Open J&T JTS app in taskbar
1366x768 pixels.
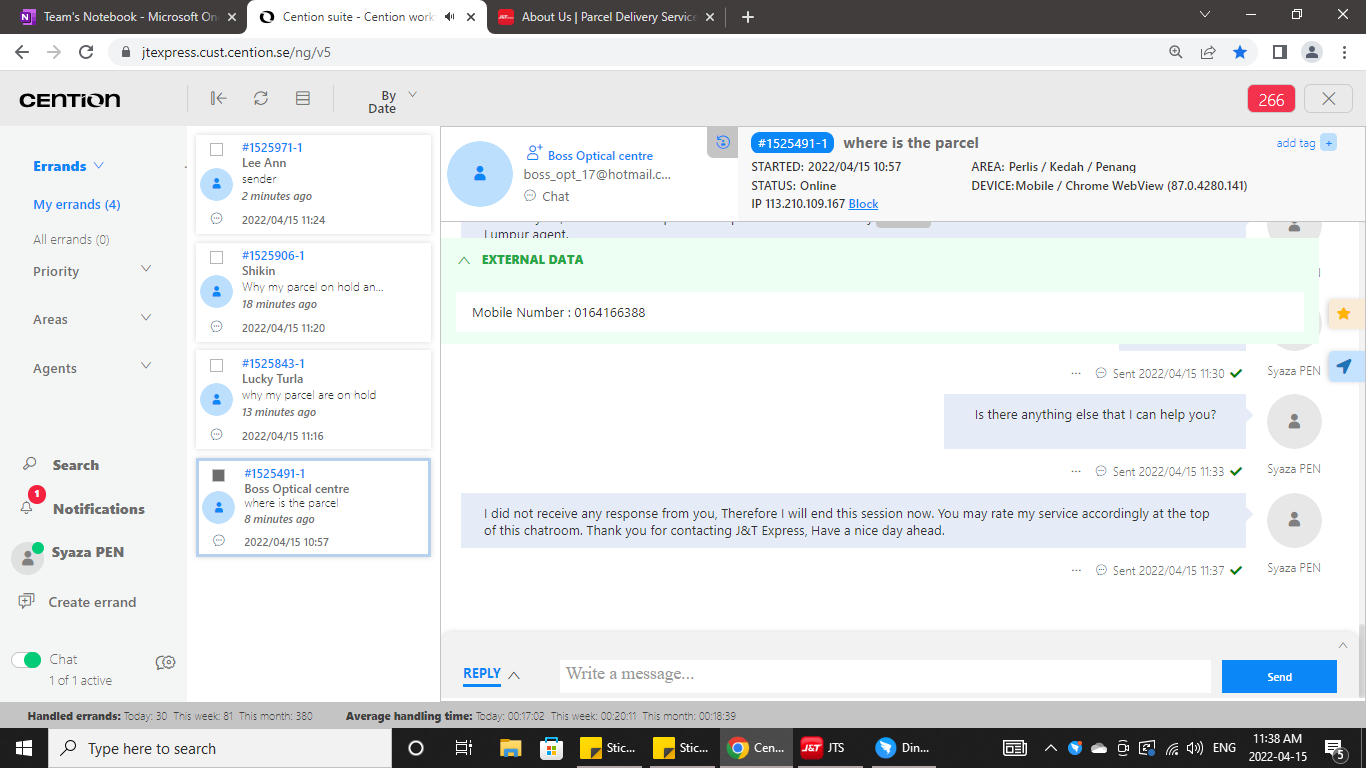pos(822,747)
